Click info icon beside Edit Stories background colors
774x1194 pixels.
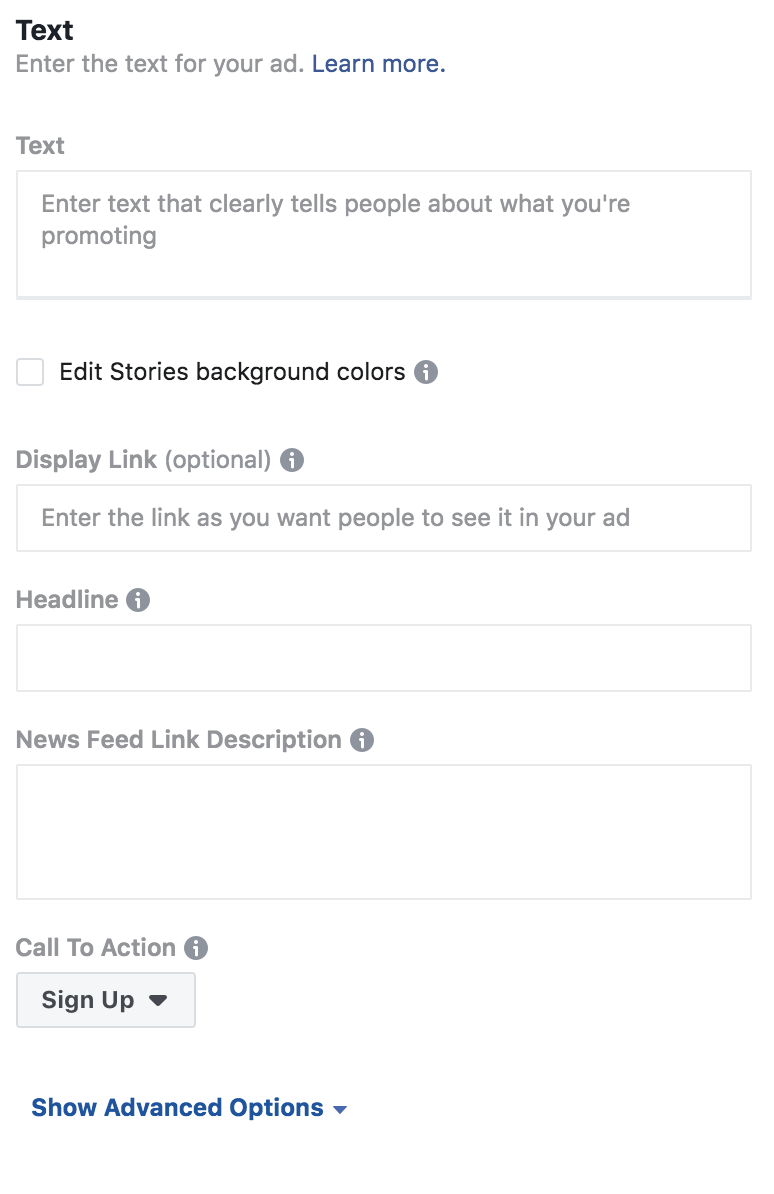426,373
